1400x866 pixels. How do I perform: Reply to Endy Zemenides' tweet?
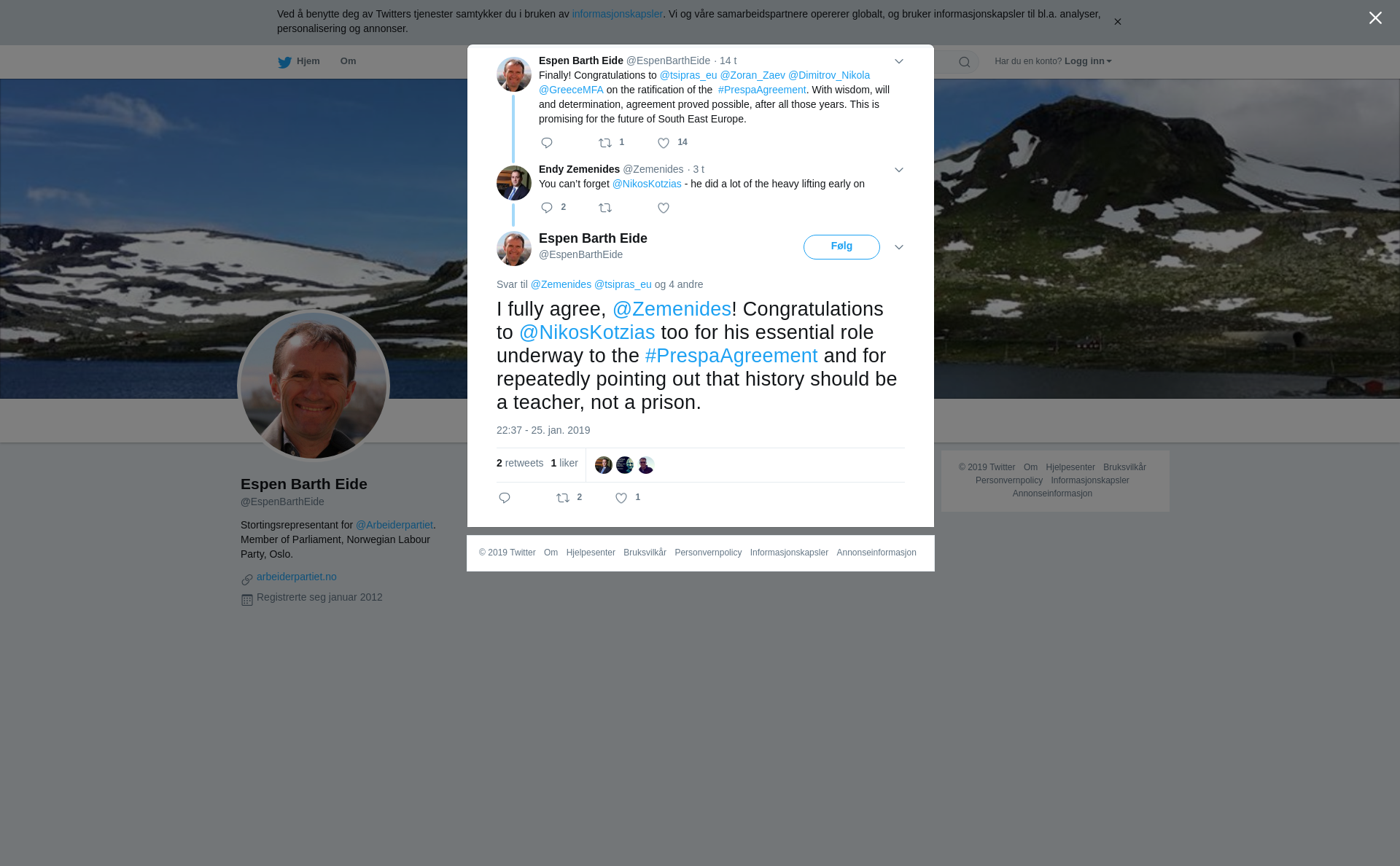547,208
